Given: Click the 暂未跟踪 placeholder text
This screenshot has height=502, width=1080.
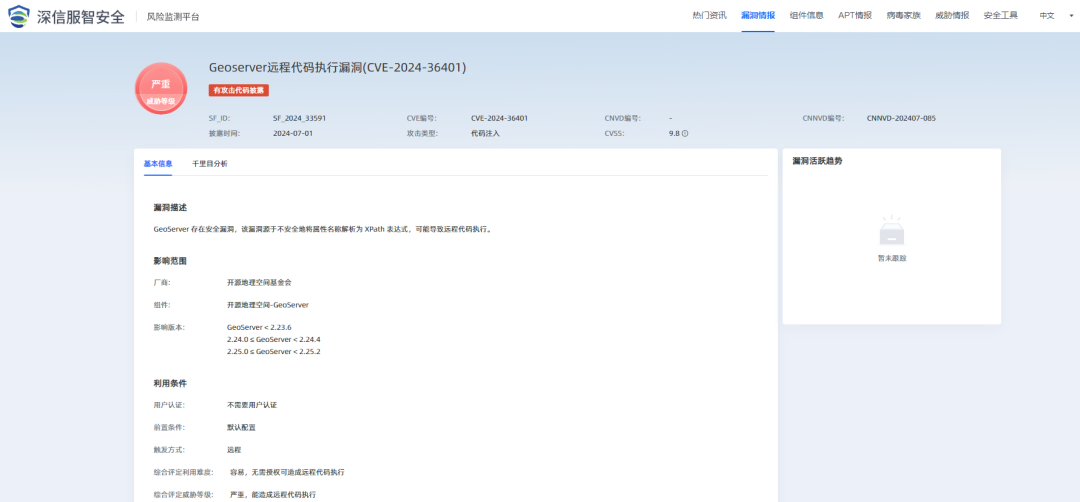Looking at the screenshot, I should 891,258.
